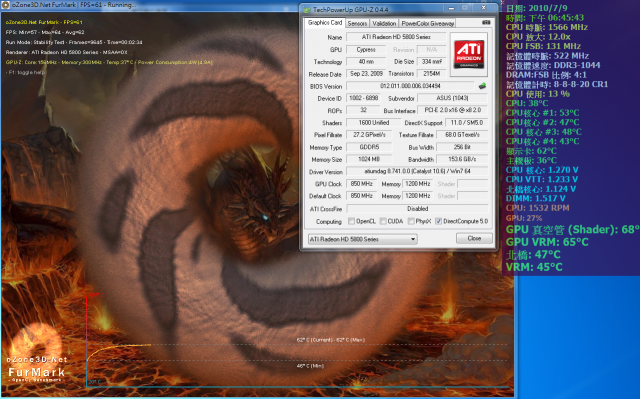Image resolution: width=640 pixels, height=399 pixels.
Task: Click the GPU field showing Cypress
Action: [366, 50]
